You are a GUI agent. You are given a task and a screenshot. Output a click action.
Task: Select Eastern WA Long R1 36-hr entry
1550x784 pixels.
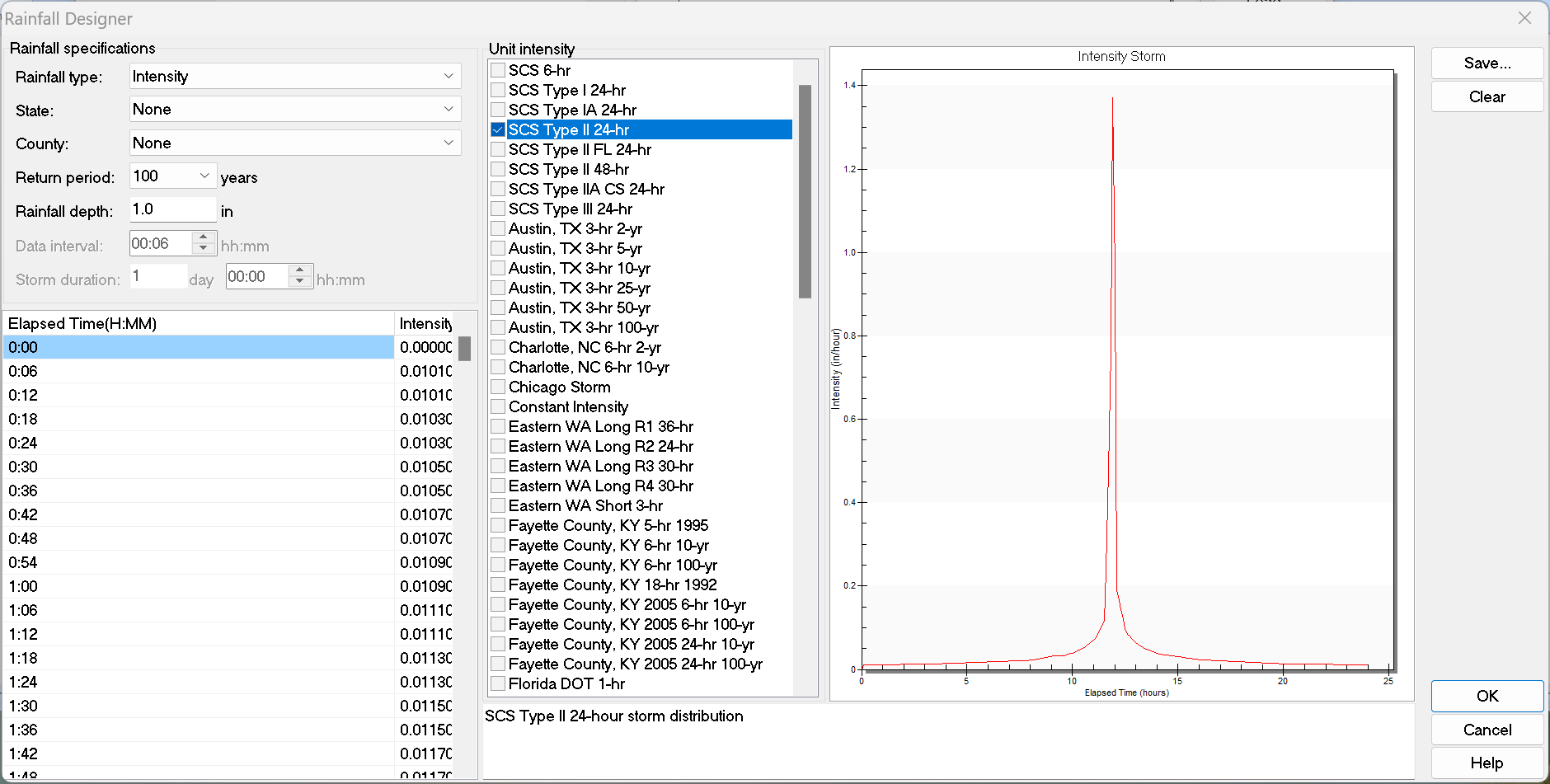(601, 426)
